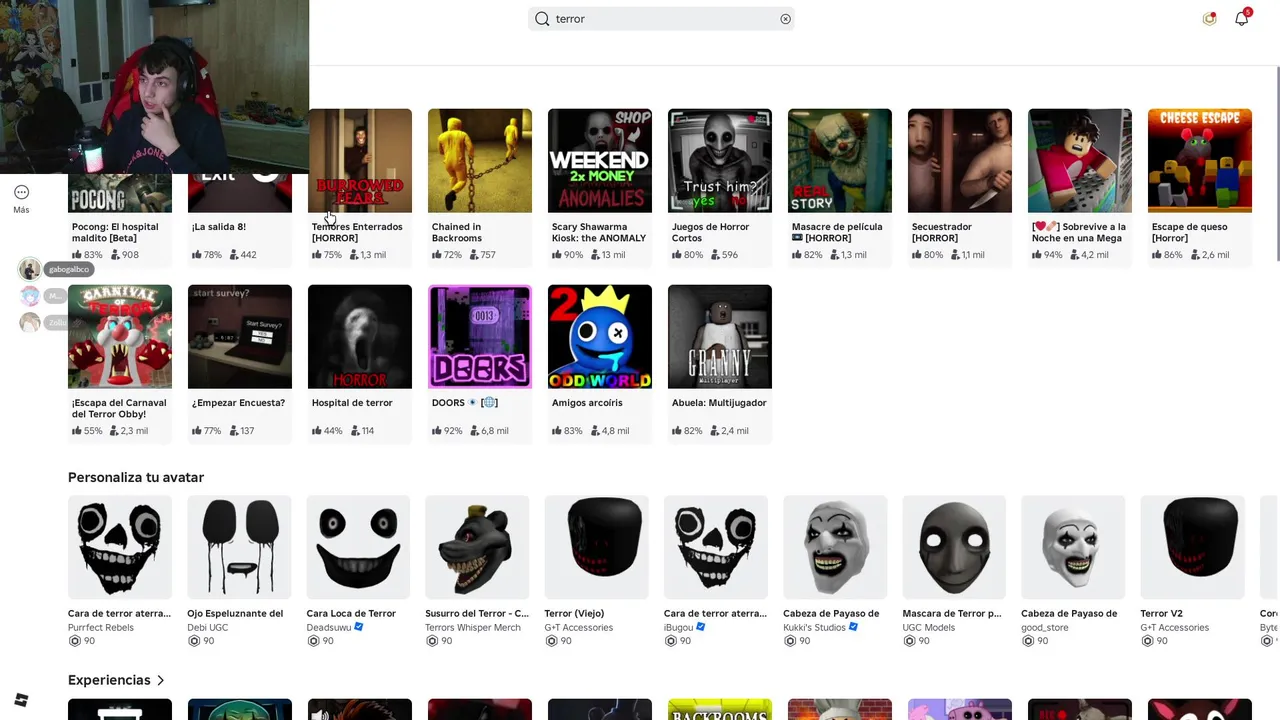Screen dimensions: 1280x720
Task: Open creator good_store
Action: coord(1045,628)
